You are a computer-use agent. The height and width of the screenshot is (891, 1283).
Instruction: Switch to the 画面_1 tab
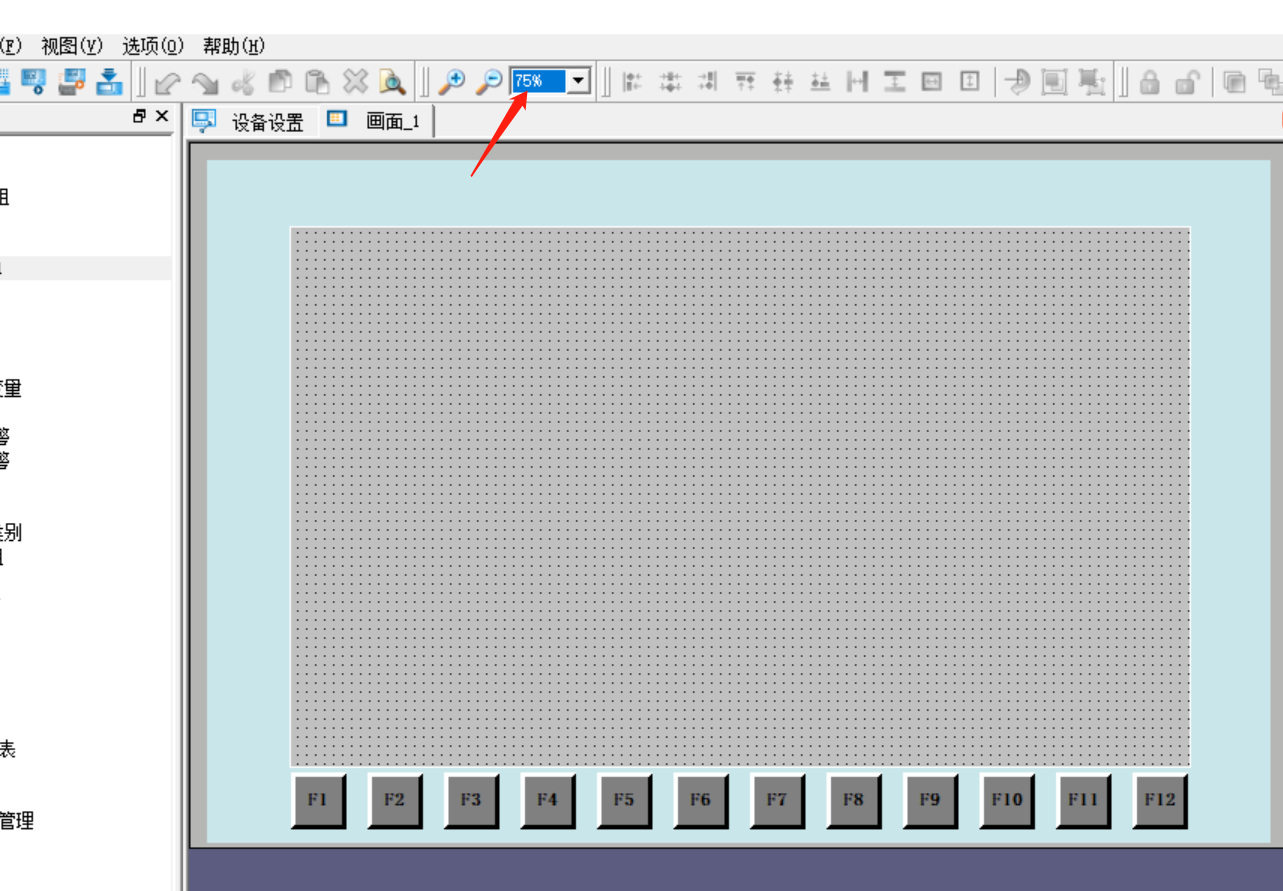376,122
